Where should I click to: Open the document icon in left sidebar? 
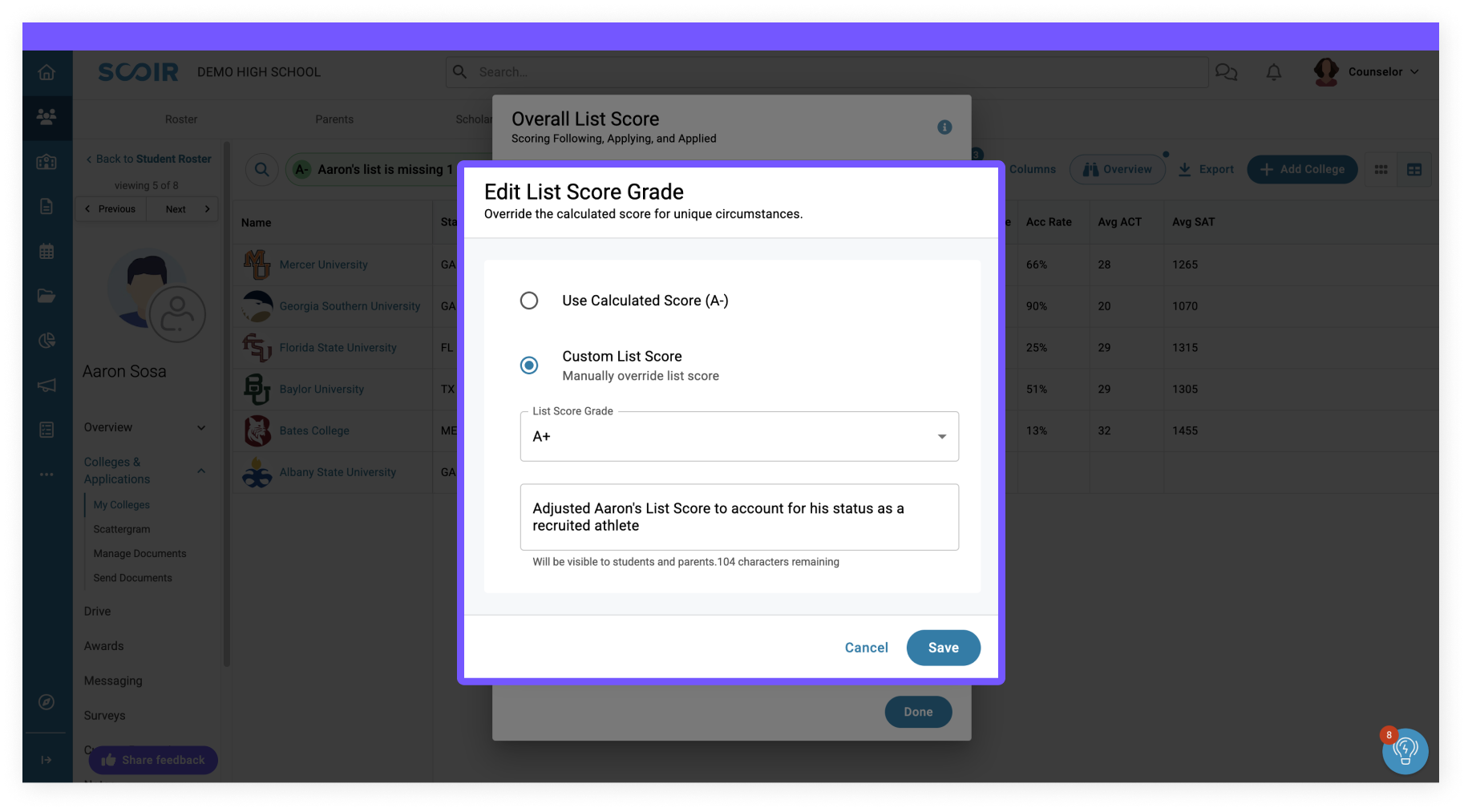47,207
